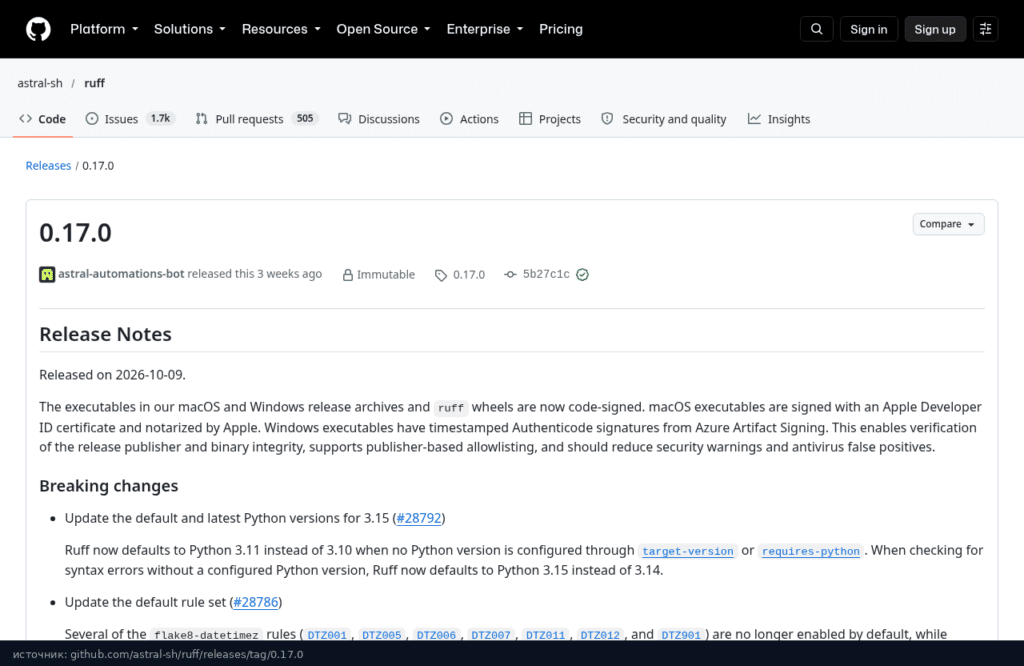Click the 0.17.0 release title heading

(x=75, y=232)
